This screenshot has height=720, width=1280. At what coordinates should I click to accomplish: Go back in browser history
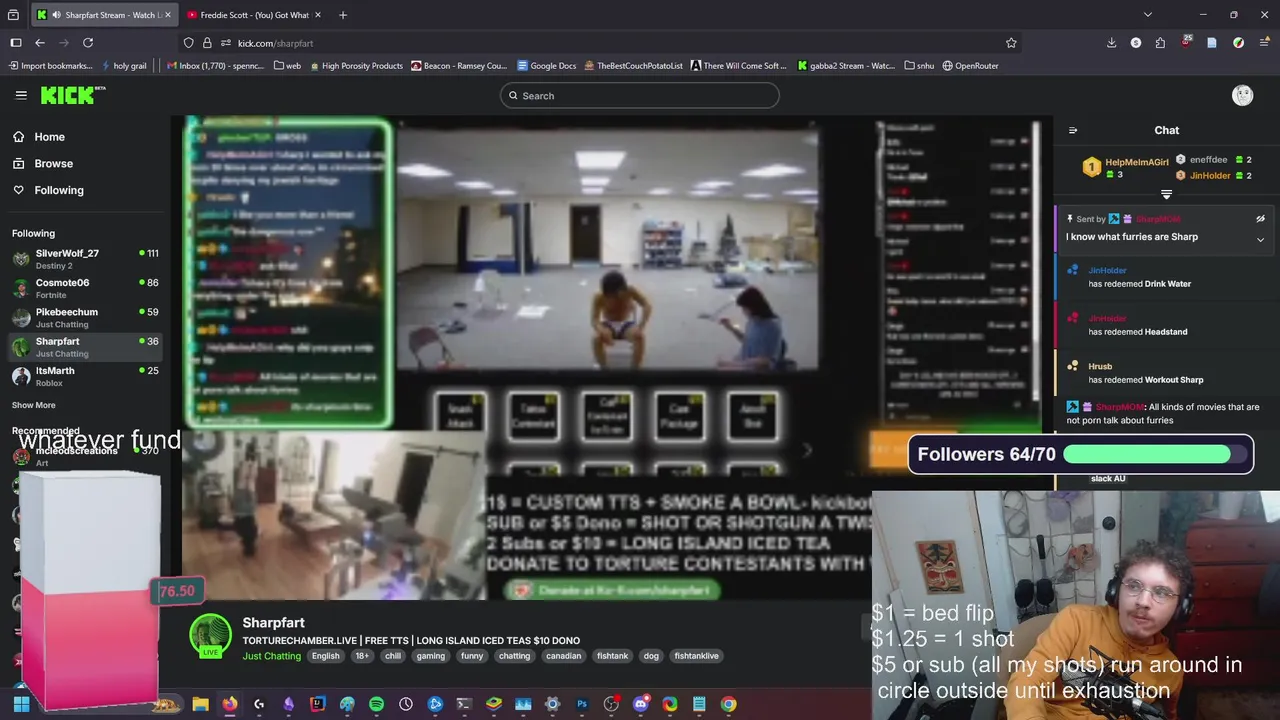coord(40,43)
